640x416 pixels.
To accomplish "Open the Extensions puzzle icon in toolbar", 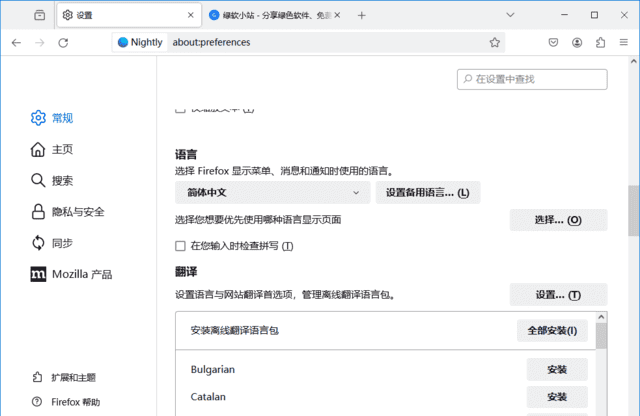I will pyautogui.click(x=600, y=42).
